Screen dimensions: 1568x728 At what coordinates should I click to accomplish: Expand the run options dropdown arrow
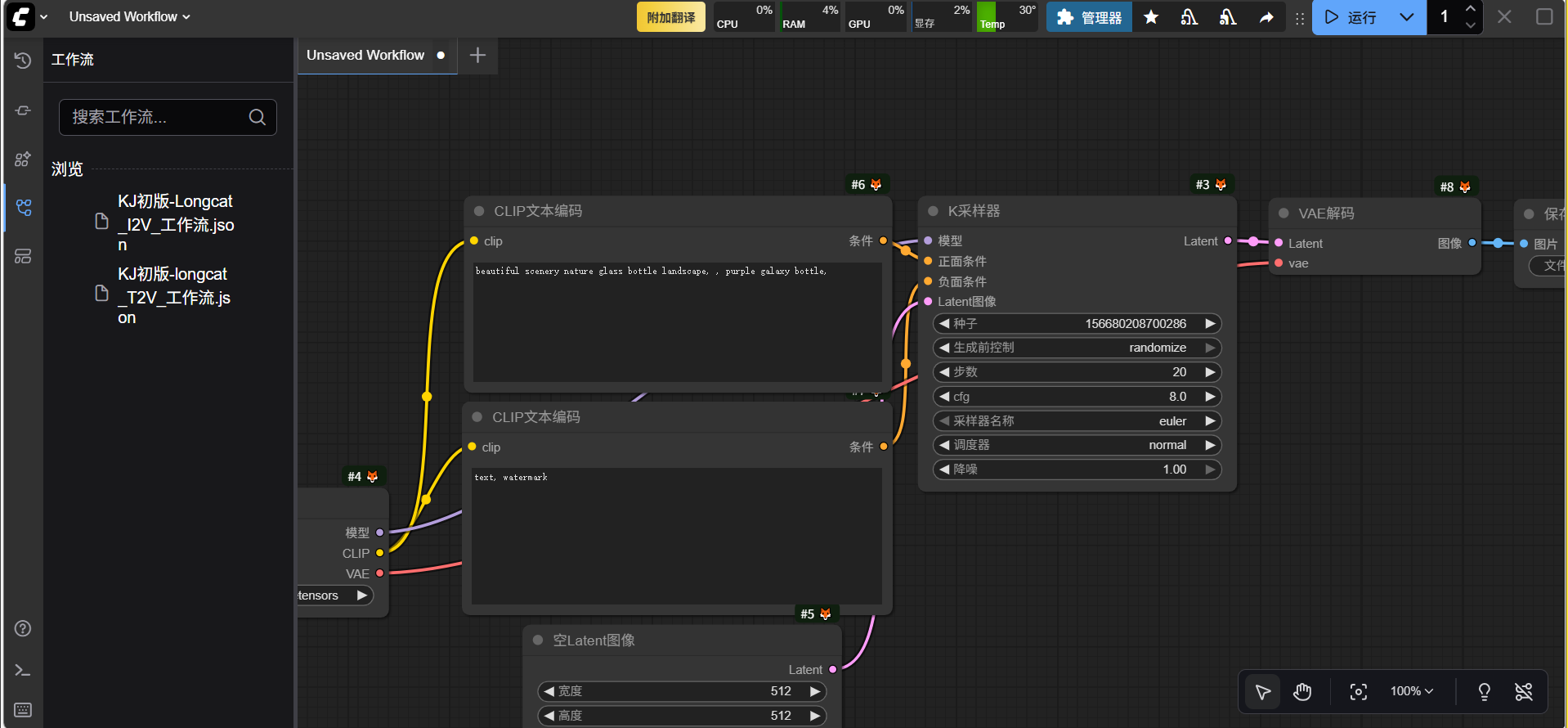1407,17
